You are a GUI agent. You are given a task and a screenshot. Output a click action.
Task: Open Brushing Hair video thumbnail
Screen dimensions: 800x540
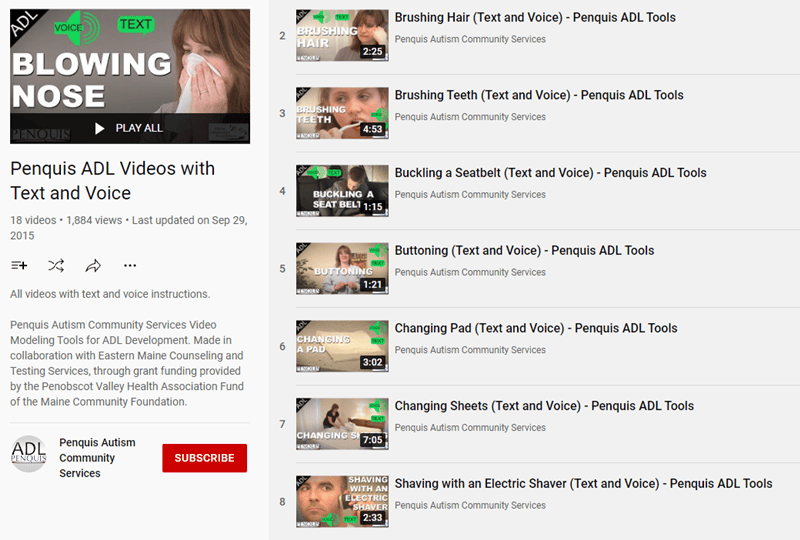click(x=342, y=35)
